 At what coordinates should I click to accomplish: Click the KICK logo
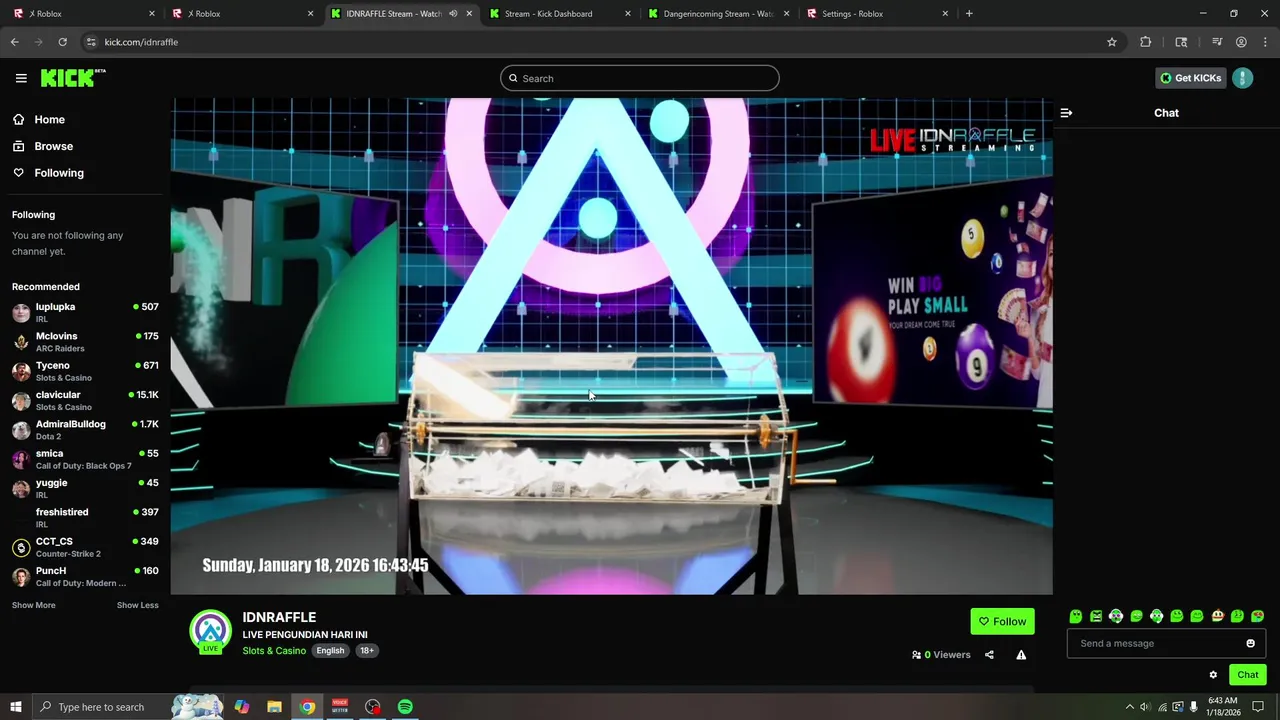point(73,78)
